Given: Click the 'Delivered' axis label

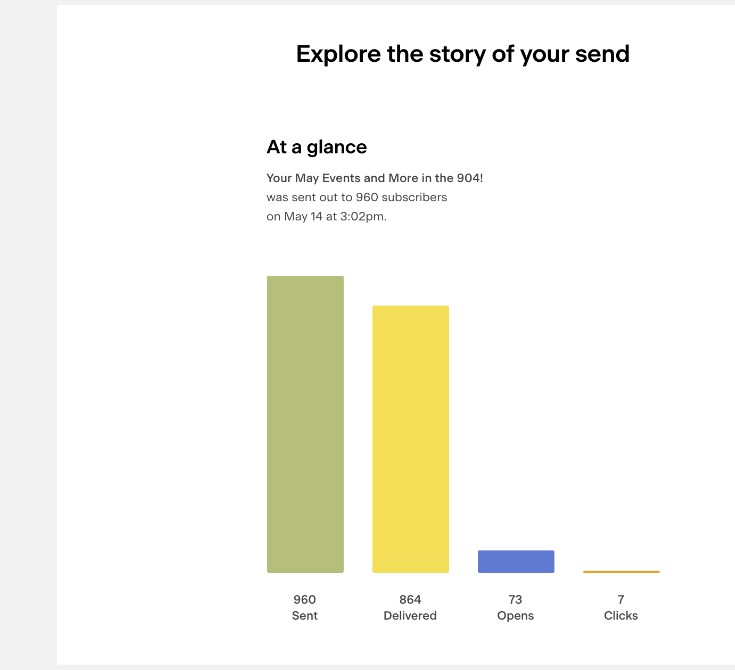Looking at the screenshot, I should tap(410, 616).
